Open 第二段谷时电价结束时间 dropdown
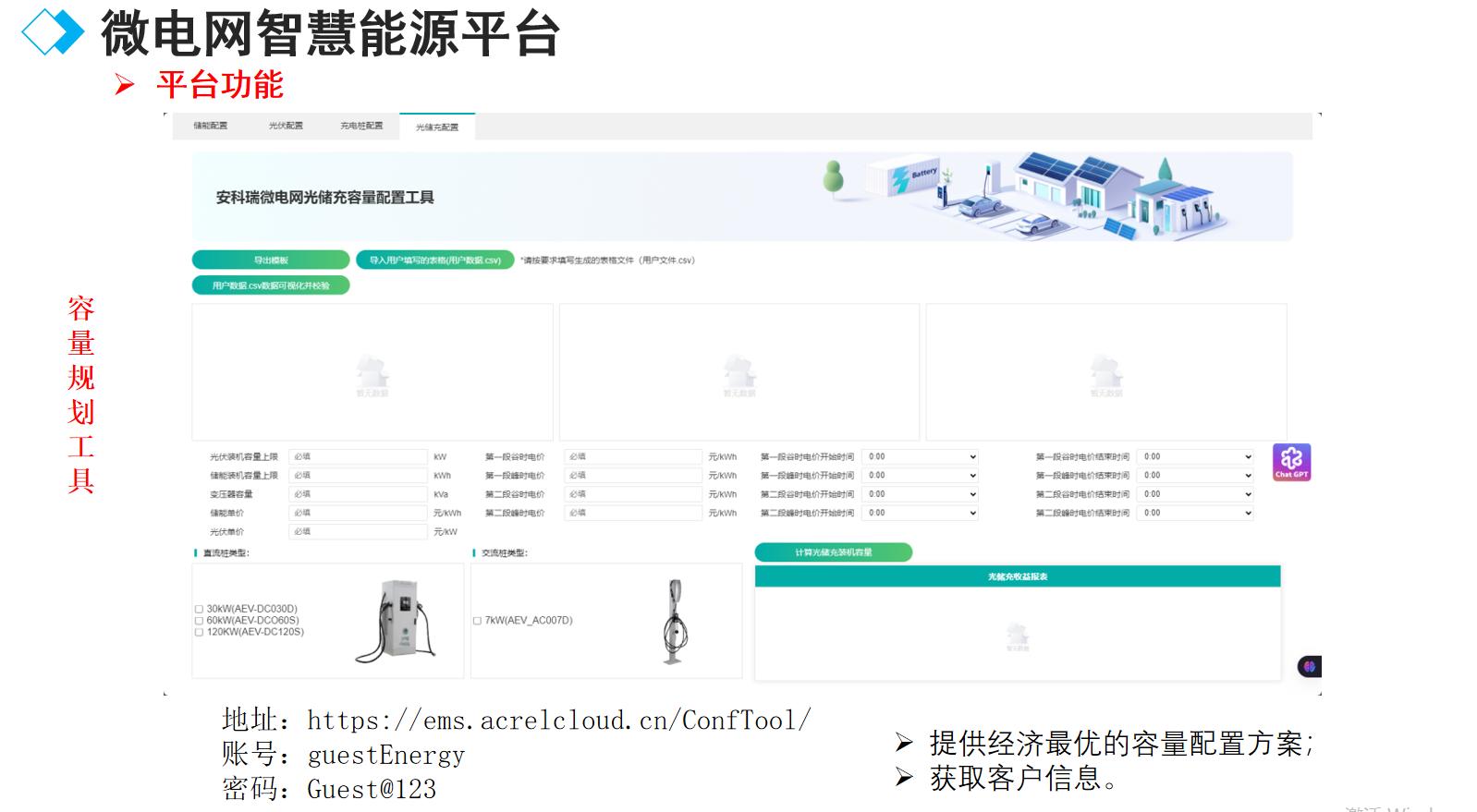This screenshot has height=812, width=1477. [1195, 494]
